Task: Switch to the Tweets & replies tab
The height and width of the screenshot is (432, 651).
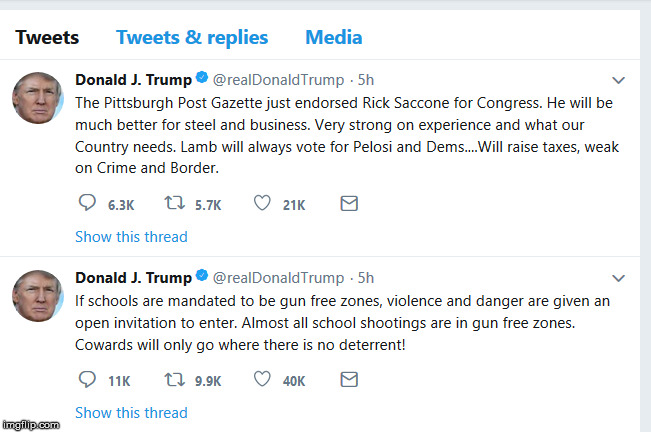Action: point(192,38)
